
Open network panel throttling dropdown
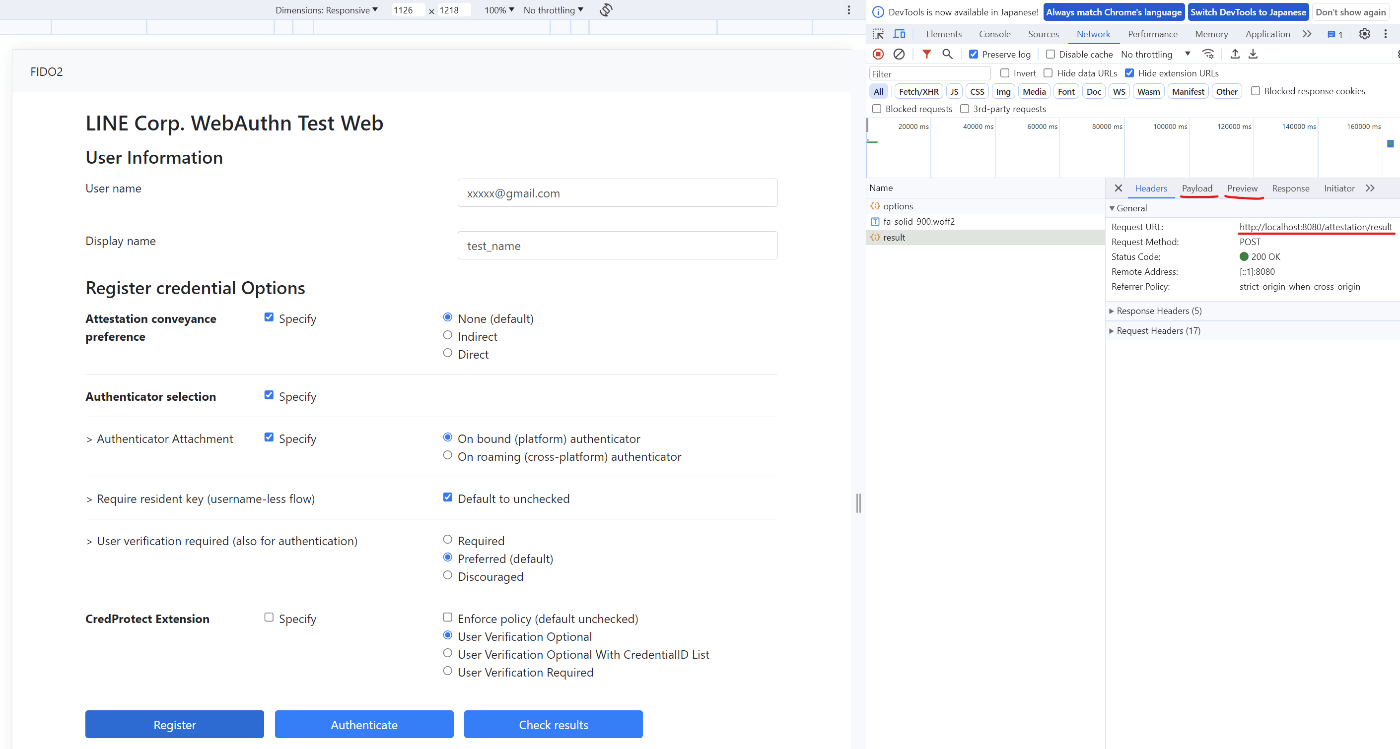pyautogui.click(x=1156, y=54)
